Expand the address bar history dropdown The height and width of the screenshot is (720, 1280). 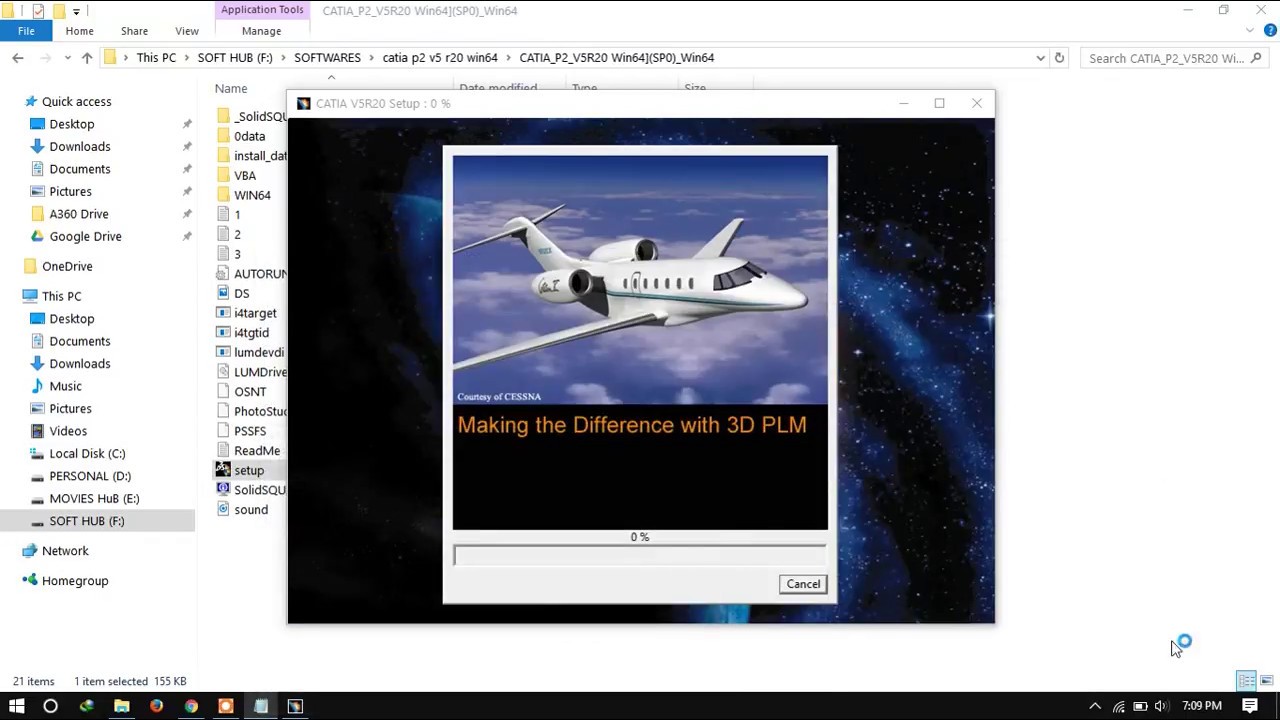tap(1041, 58)
